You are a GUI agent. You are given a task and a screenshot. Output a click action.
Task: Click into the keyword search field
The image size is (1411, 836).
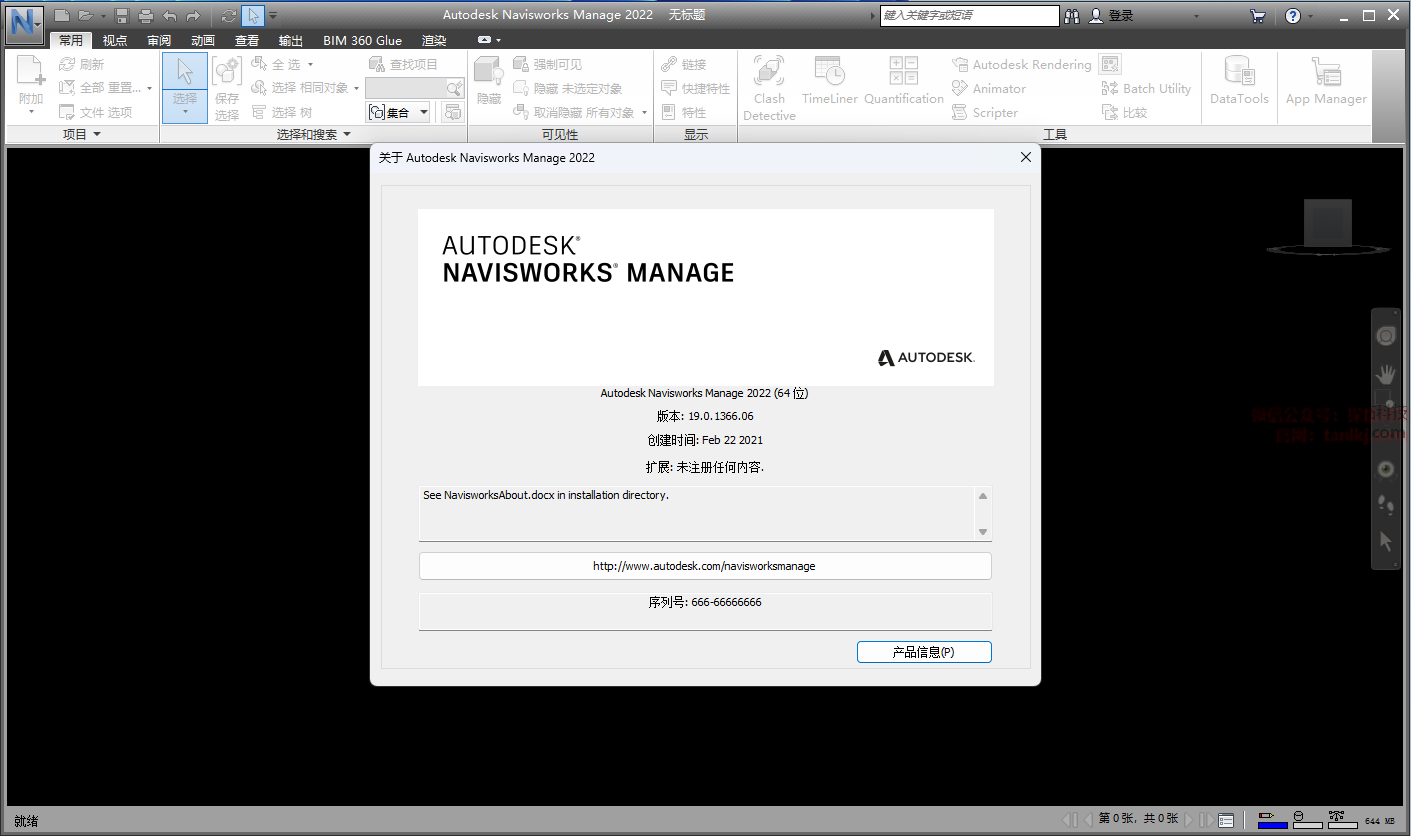click(x=969, y=16)
